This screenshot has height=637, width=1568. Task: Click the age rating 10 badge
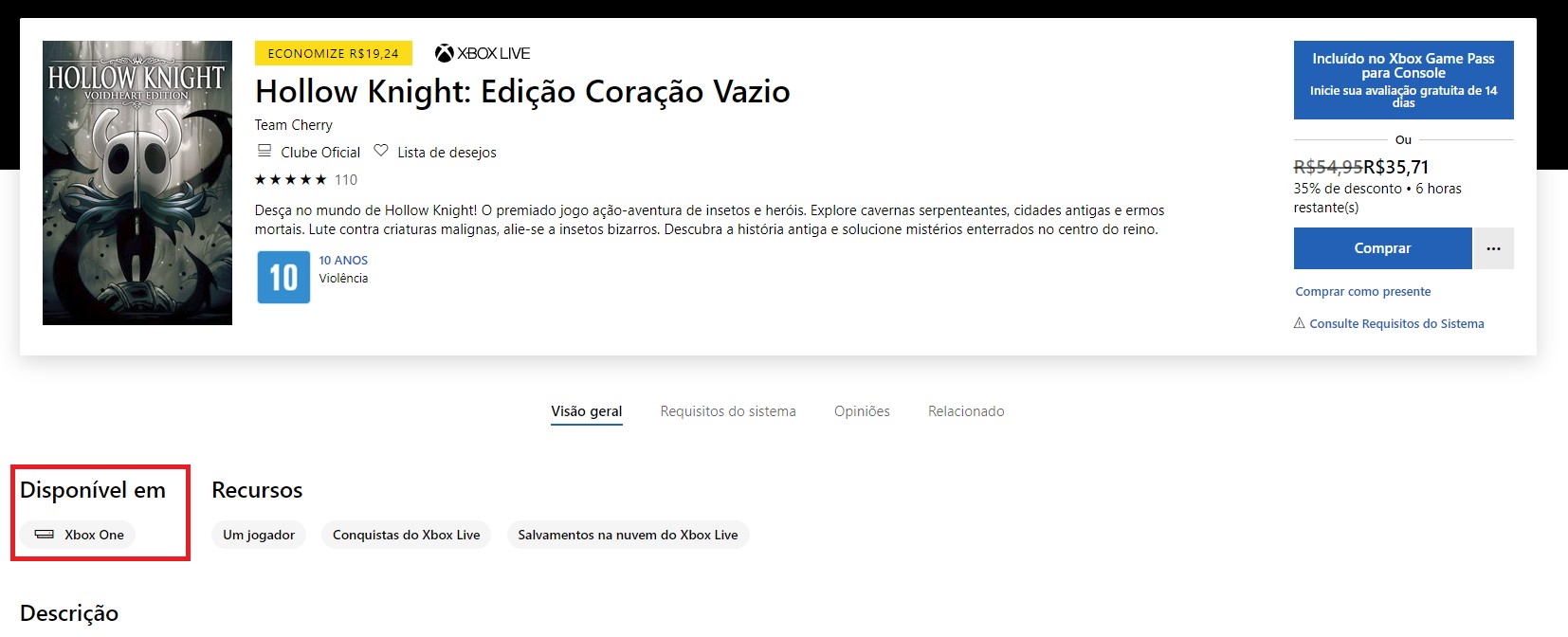283,277
